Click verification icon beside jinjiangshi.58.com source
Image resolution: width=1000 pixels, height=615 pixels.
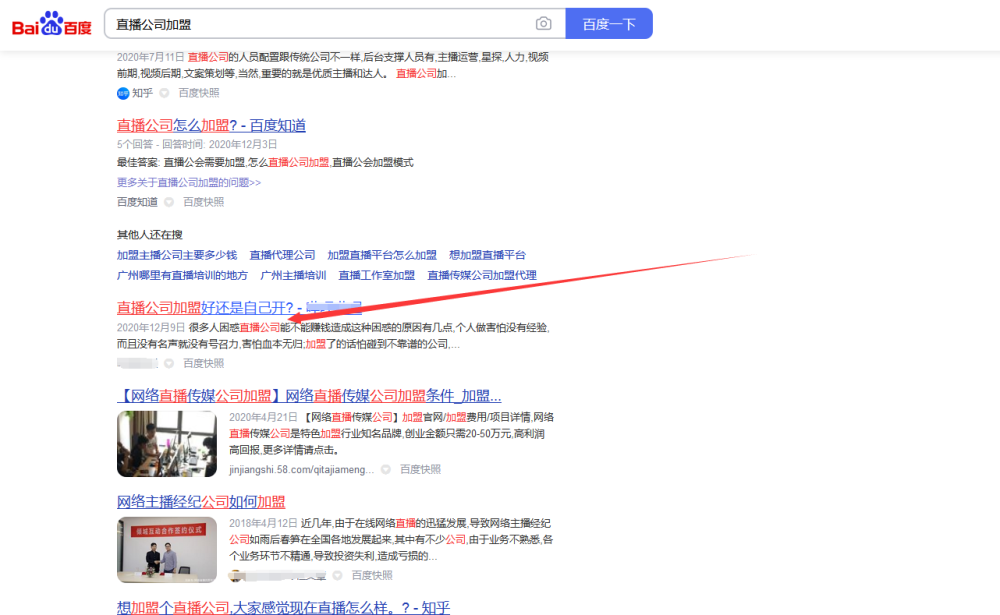[386, 470]
